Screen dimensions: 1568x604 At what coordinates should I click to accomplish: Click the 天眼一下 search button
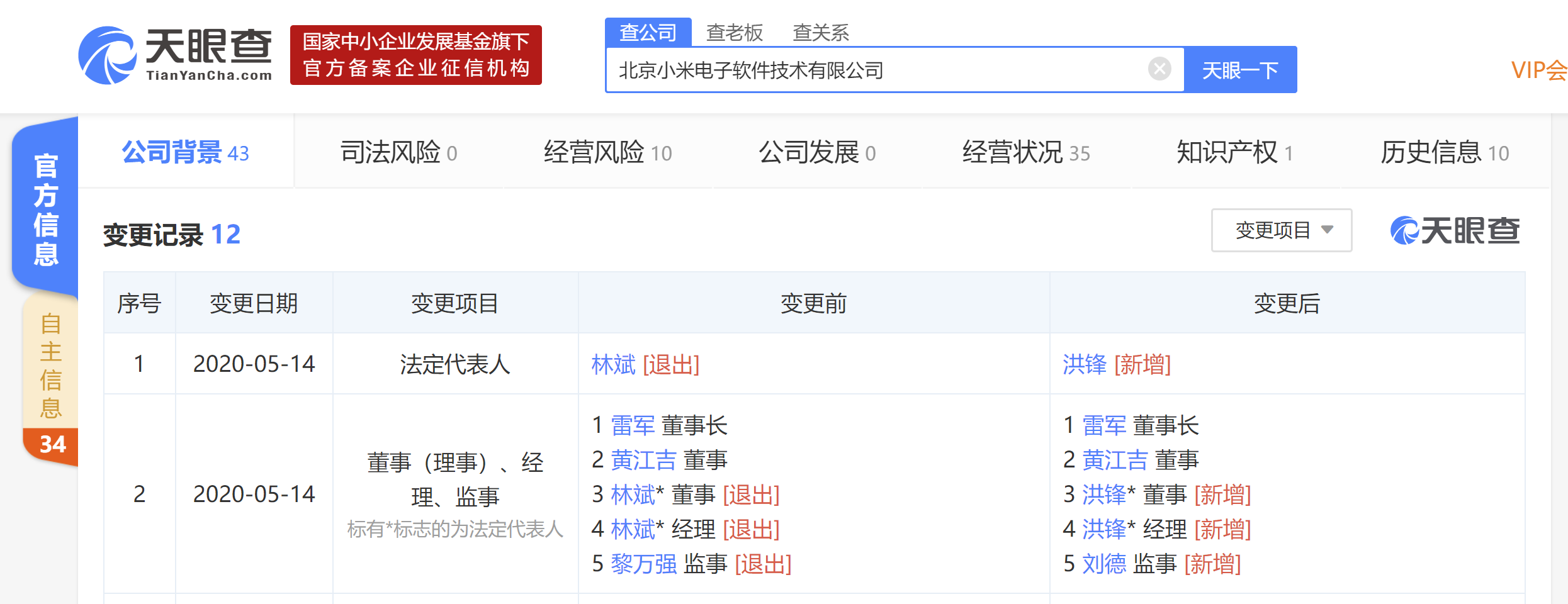[1241, 69]
